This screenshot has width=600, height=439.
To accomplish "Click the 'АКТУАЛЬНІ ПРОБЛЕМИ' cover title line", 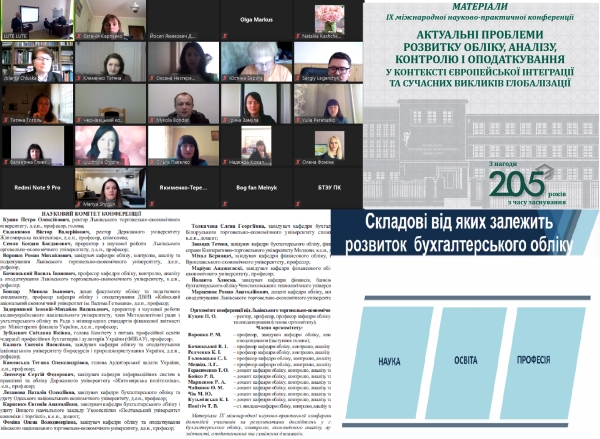I will click(479, 34).
